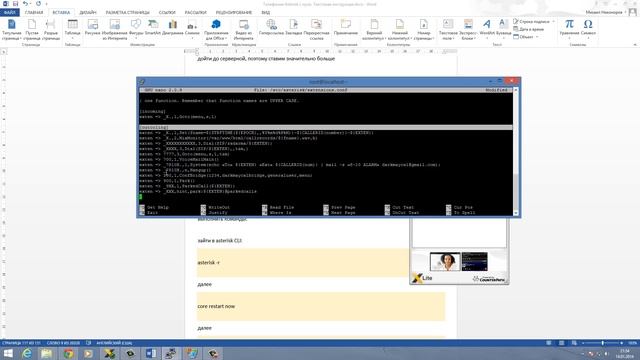Open the Фигуры shapes gallery
This screenshot has width=640, height=360.
(x=136, y=28)
